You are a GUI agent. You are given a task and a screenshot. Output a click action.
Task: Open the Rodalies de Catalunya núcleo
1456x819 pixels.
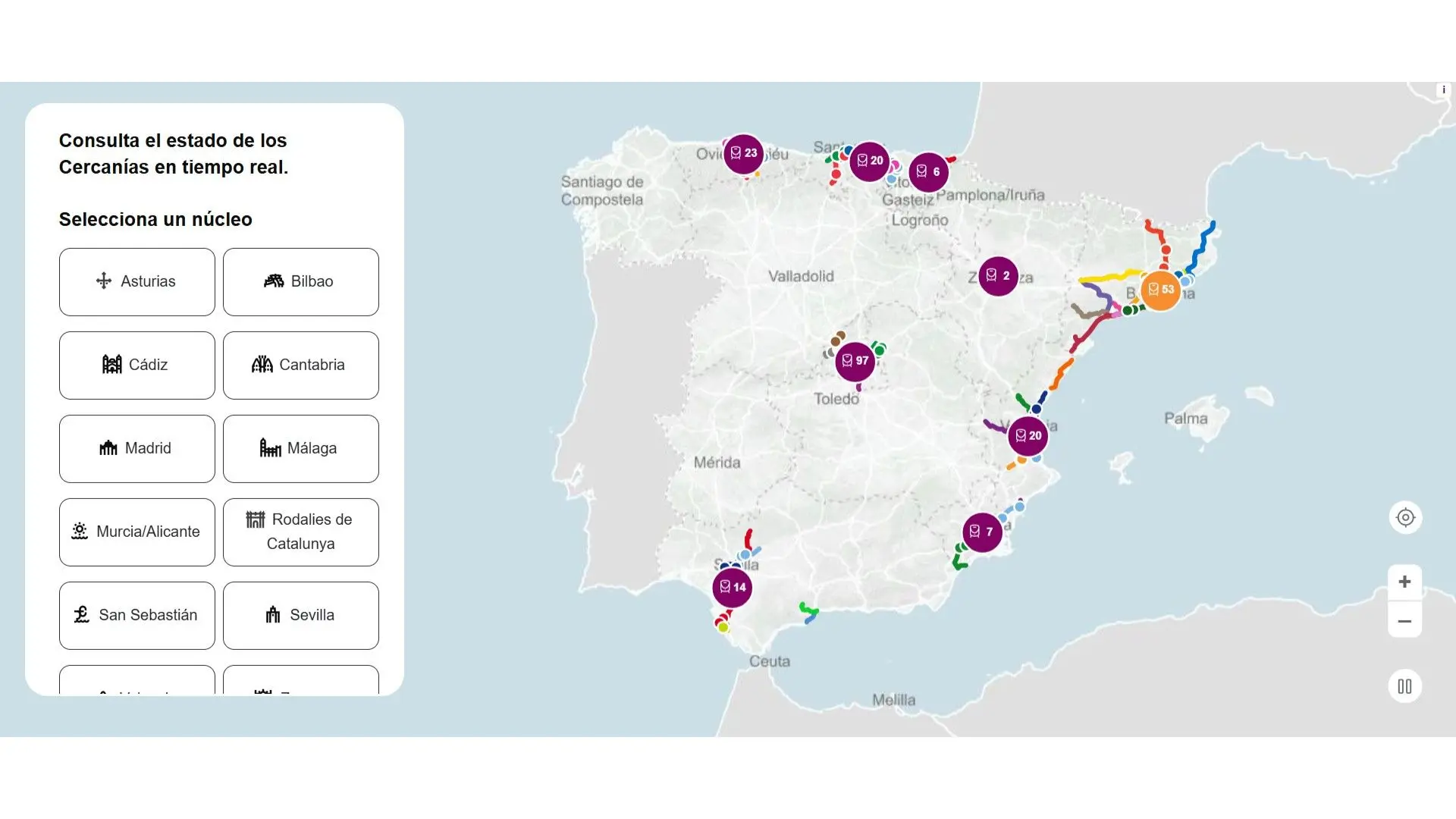click(x=300, y=532)
